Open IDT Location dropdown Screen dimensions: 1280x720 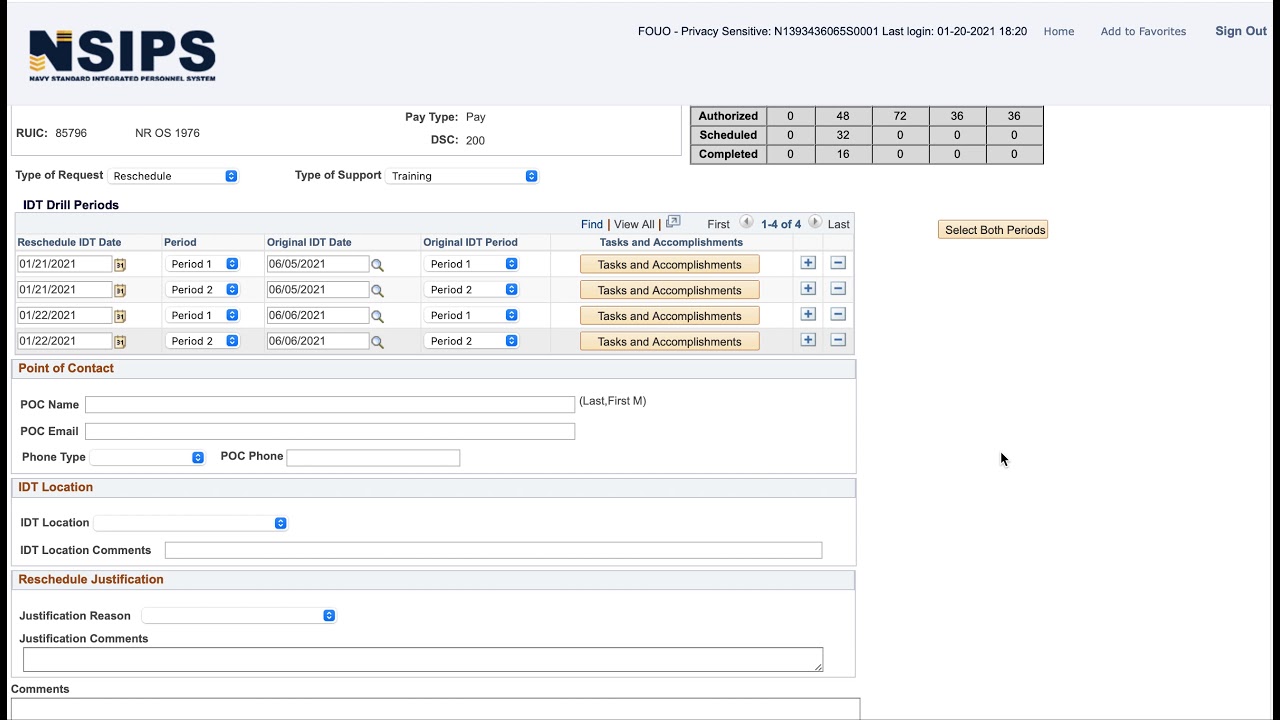pyautogui.click(x=190, y=523)
